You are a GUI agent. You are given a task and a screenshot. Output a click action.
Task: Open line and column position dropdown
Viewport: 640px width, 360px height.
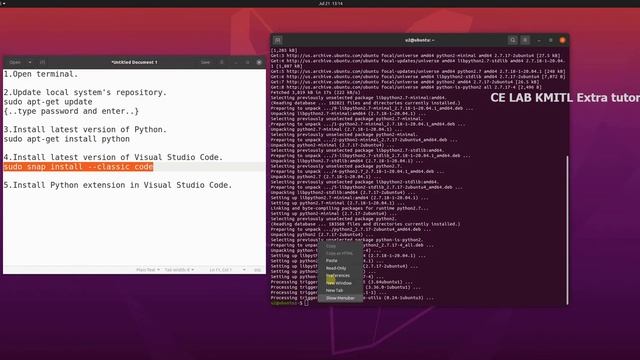227,270
